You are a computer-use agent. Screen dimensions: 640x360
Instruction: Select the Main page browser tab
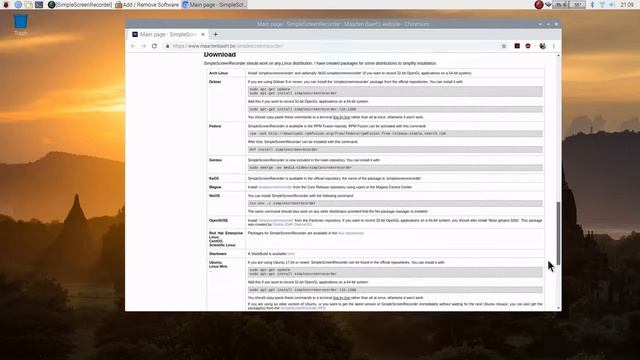168,34
